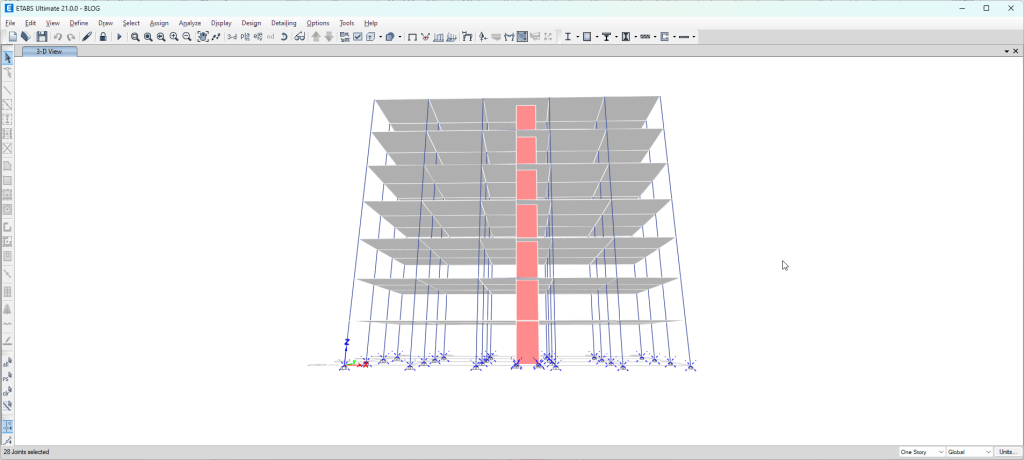
Task: Select the pointer tool in sidebar
Action: [8, 58]
